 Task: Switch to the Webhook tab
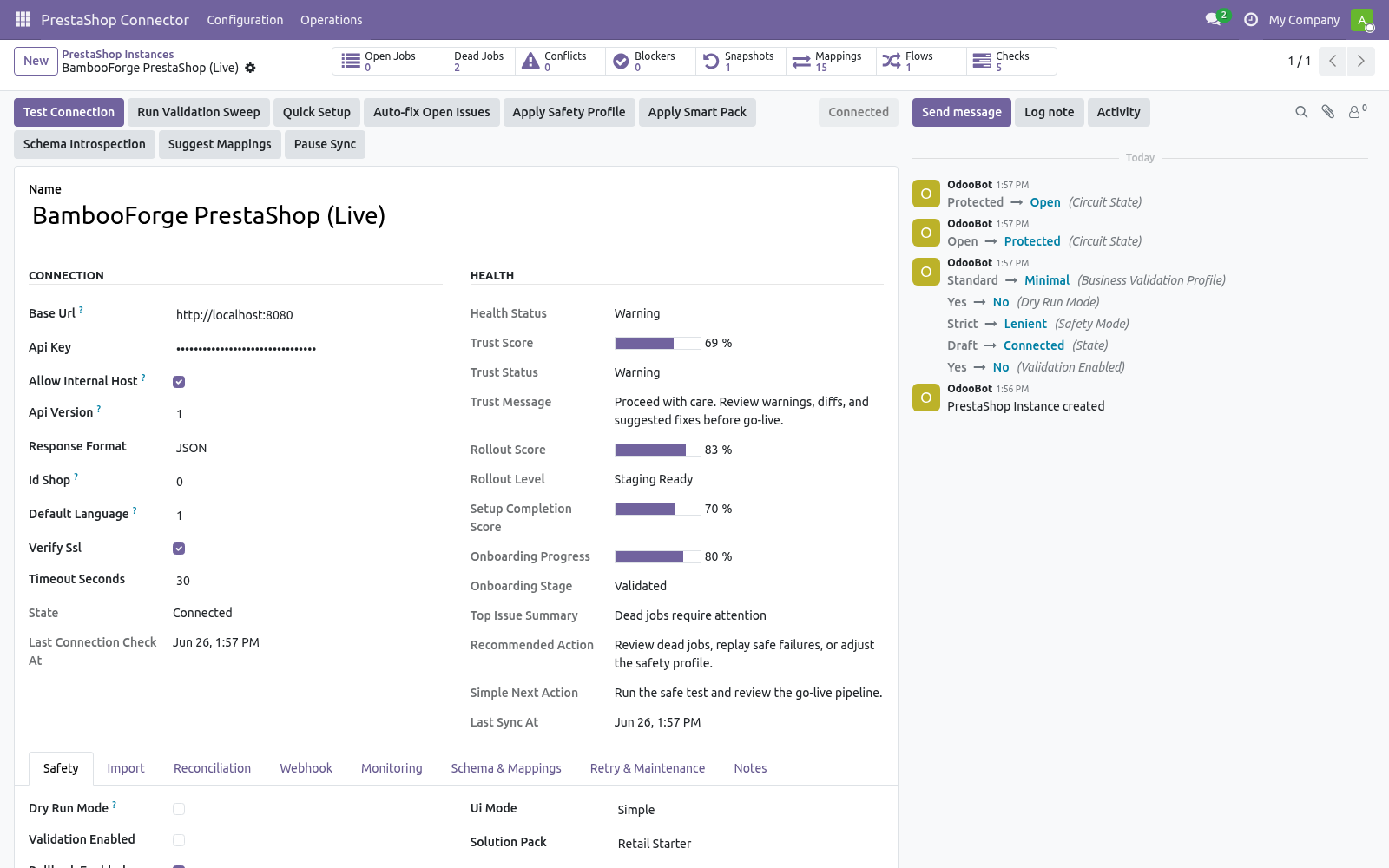306,768
